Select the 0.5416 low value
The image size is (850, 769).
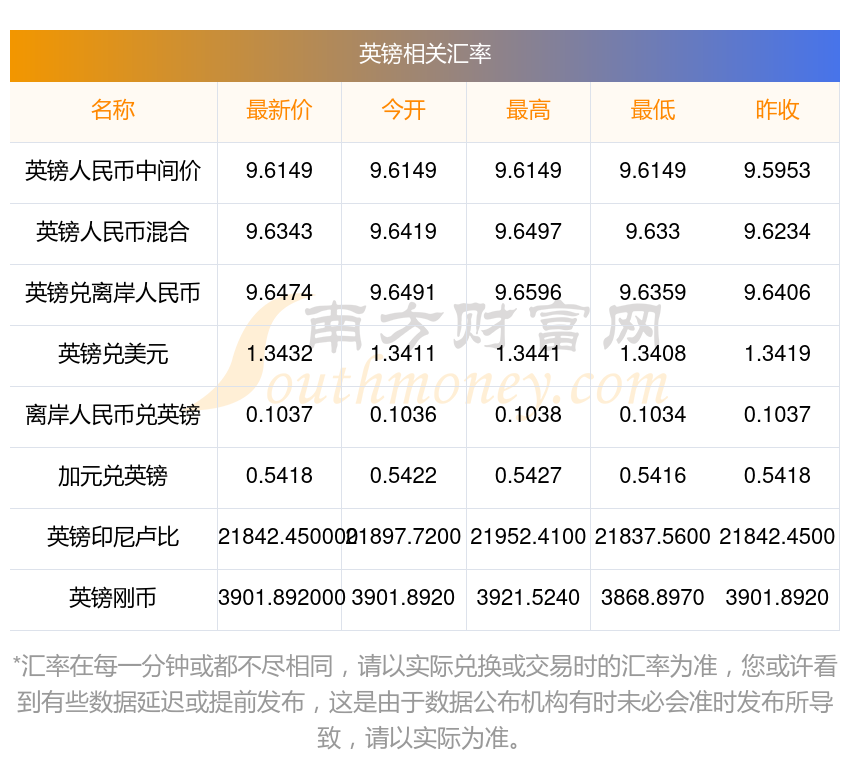click(653, 476)
